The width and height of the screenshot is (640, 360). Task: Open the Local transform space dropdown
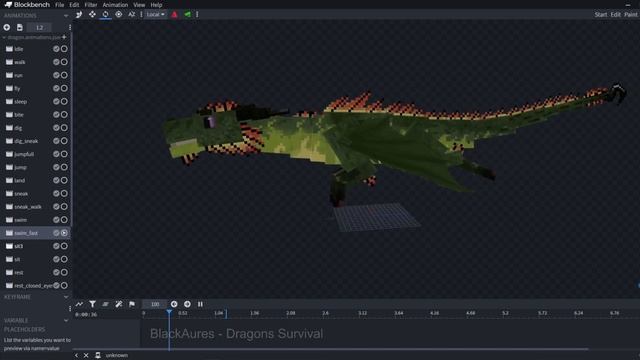(155, 14)
